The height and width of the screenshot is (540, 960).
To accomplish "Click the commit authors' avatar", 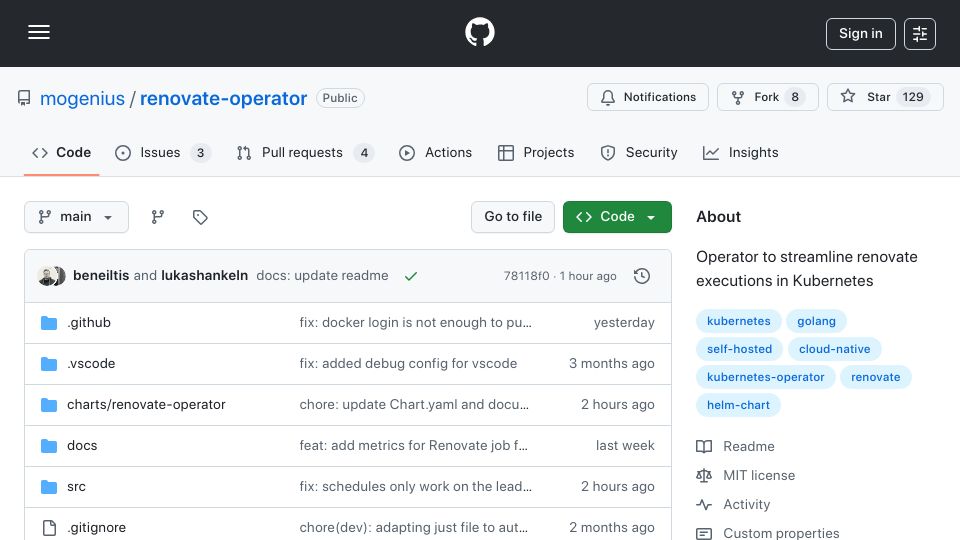I will point(51,276).
